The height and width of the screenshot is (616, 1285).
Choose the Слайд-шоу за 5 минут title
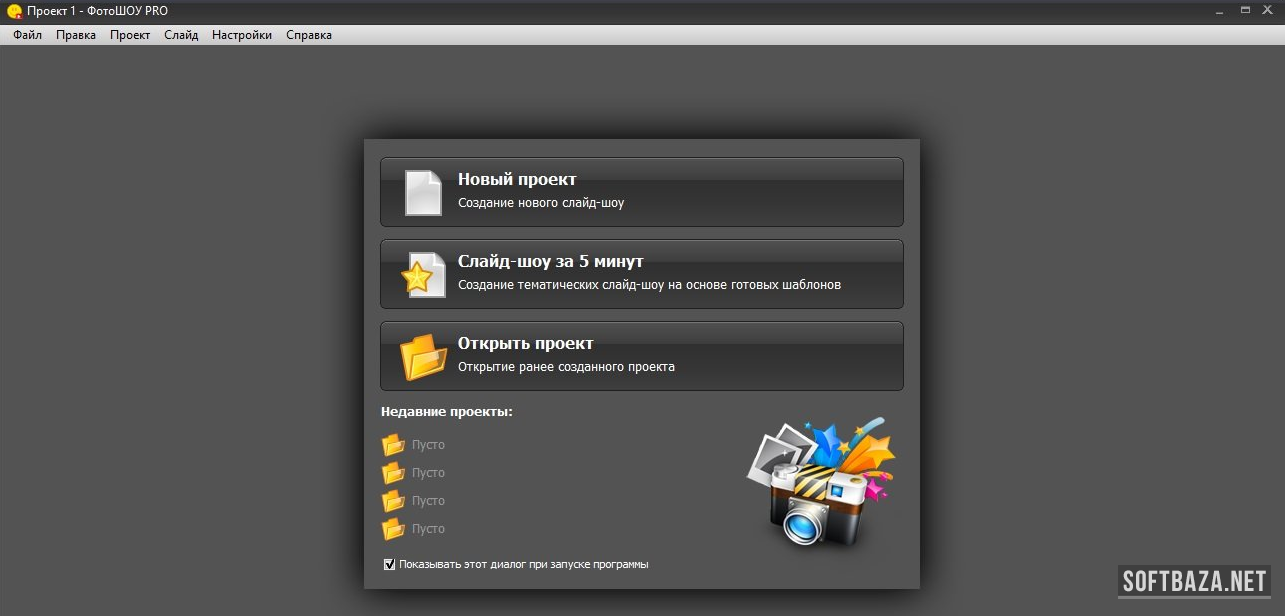coord(550,262)
